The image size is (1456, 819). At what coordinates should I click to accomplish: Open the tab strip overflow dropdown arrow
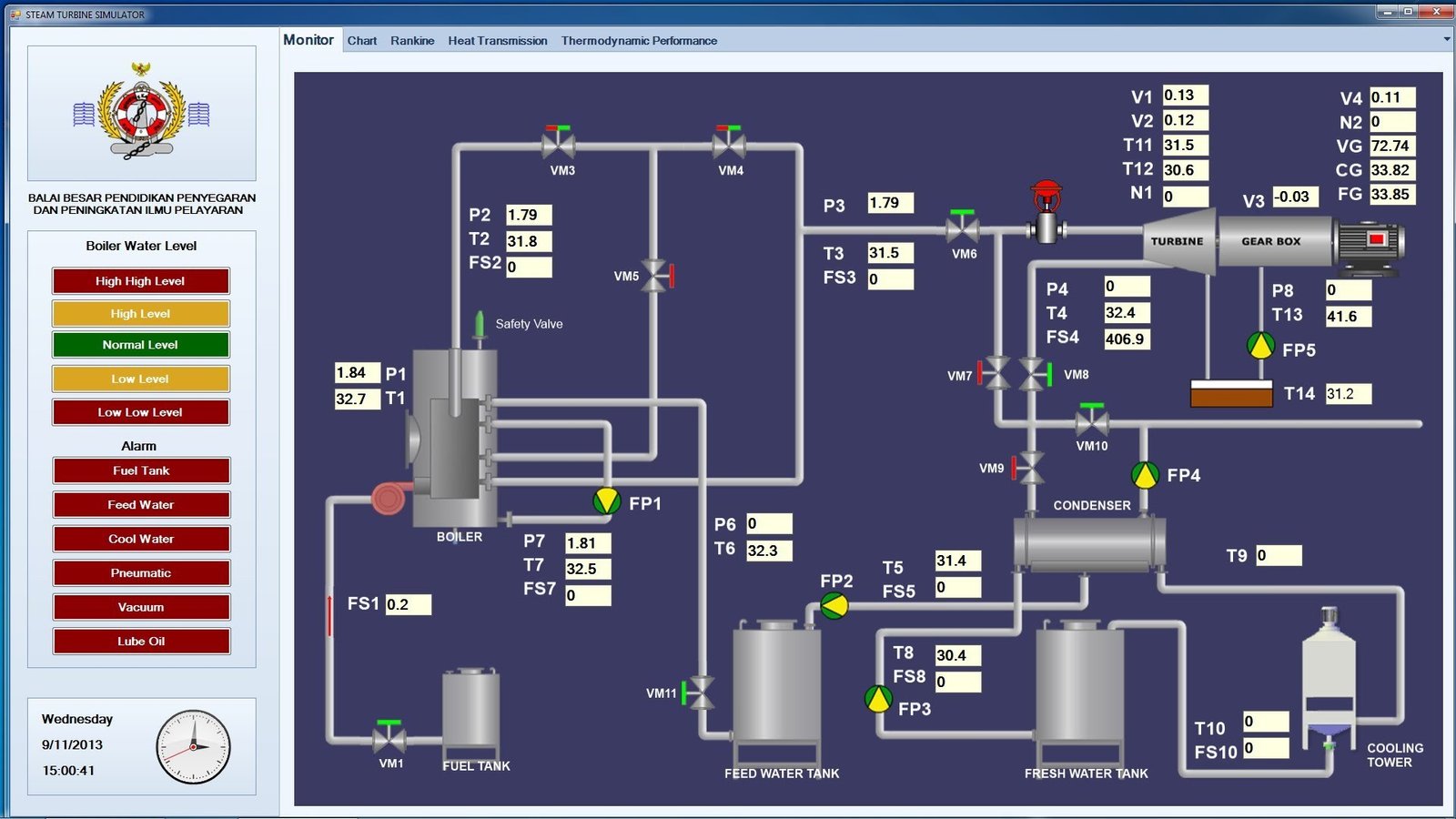click(1446, 40)
